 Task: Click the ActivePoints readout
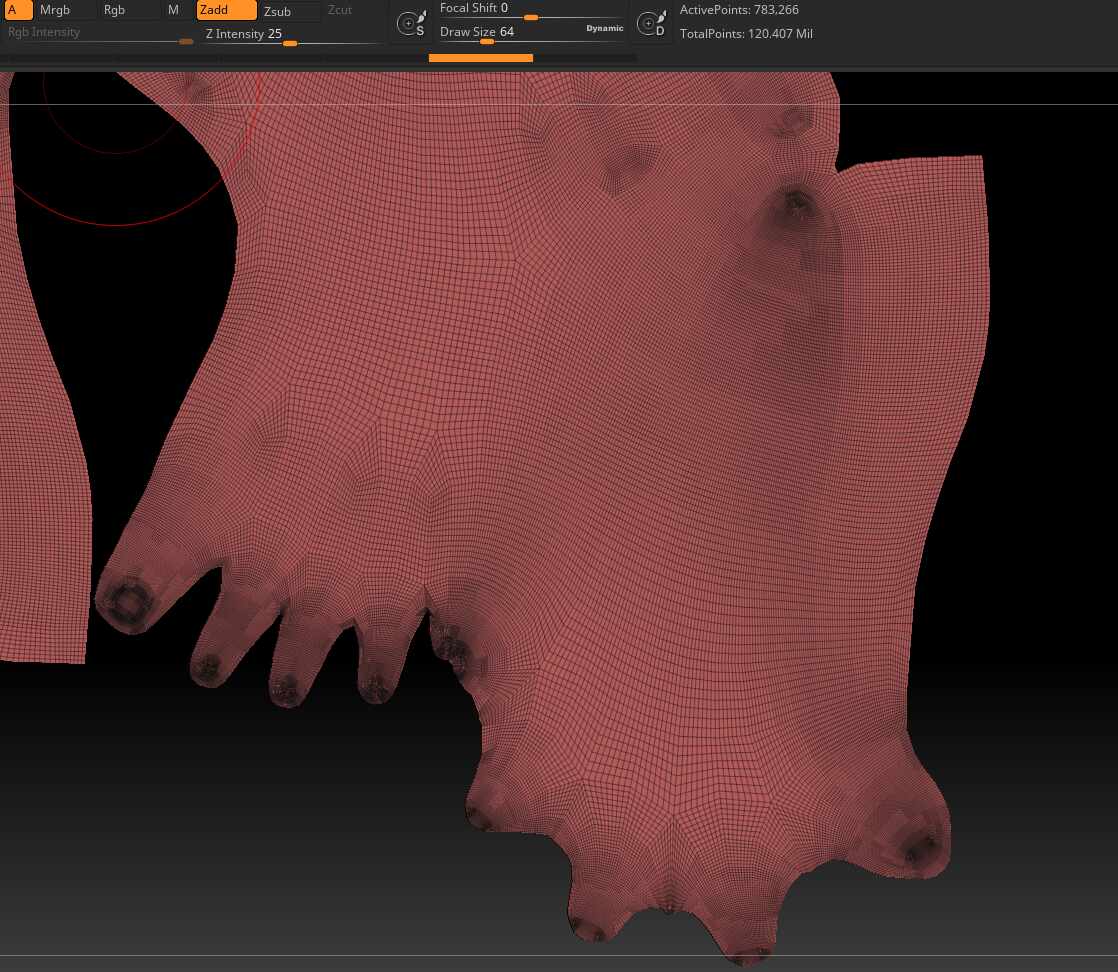(x=739, y=10)
